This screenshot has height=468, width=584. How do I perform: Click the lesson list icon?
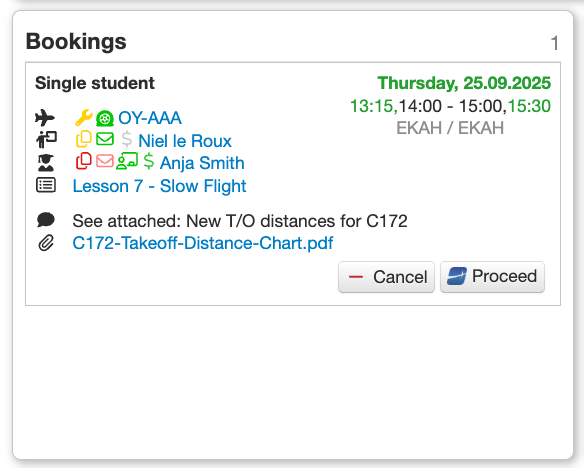pyautogui.click(x=46, y=185)
